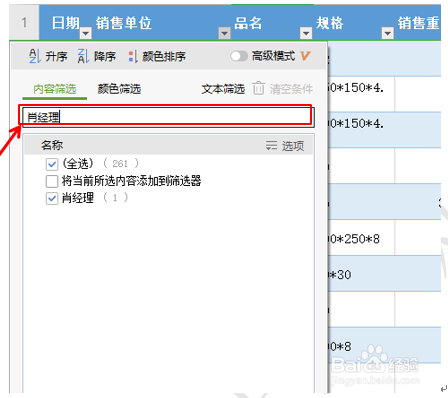Screen dimensions: 448x398
Task: Check 将当前所选内容添加到筛选器 checkbox
Action: (x=52, y=182)
